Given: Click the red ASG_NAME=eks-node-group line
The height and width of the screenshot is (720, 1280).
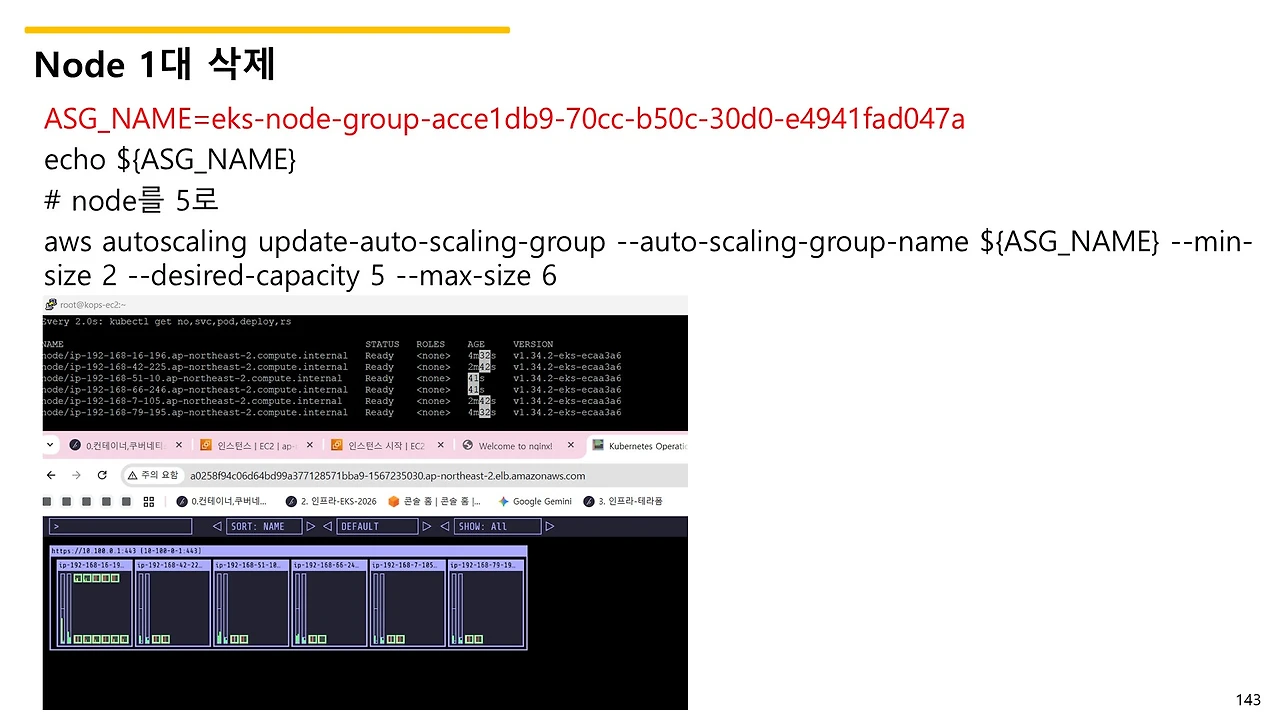Looking at the screenshot, I should tap(504, 119).
